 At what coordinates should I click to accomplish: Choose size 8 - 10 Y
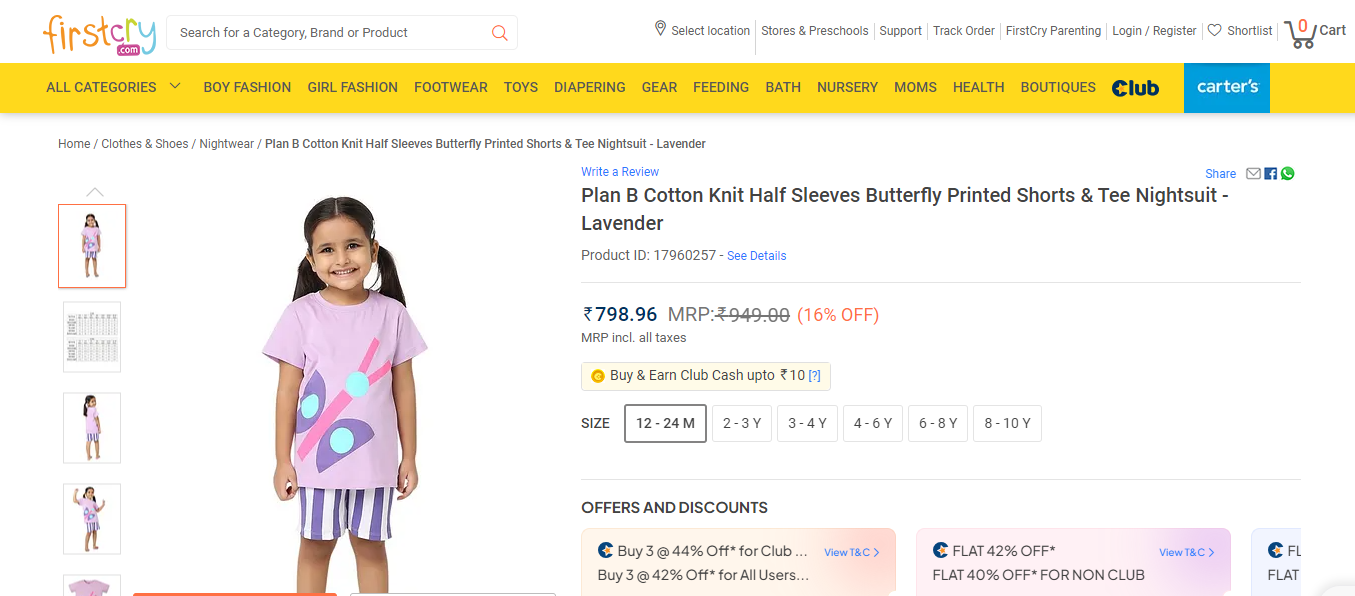tap(1007, 423)
